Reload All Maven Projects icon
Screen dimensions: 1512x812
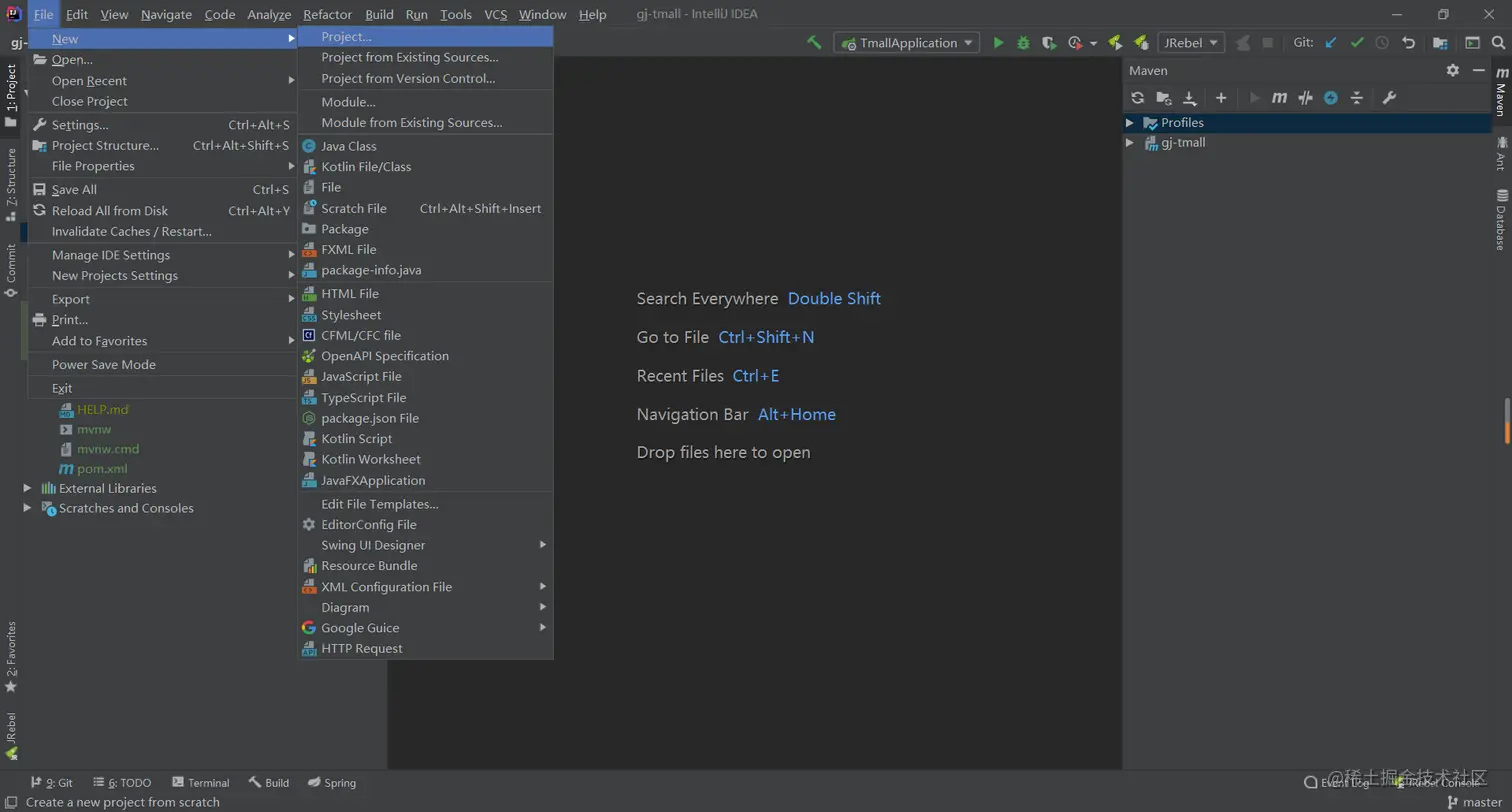point(1137,98)
